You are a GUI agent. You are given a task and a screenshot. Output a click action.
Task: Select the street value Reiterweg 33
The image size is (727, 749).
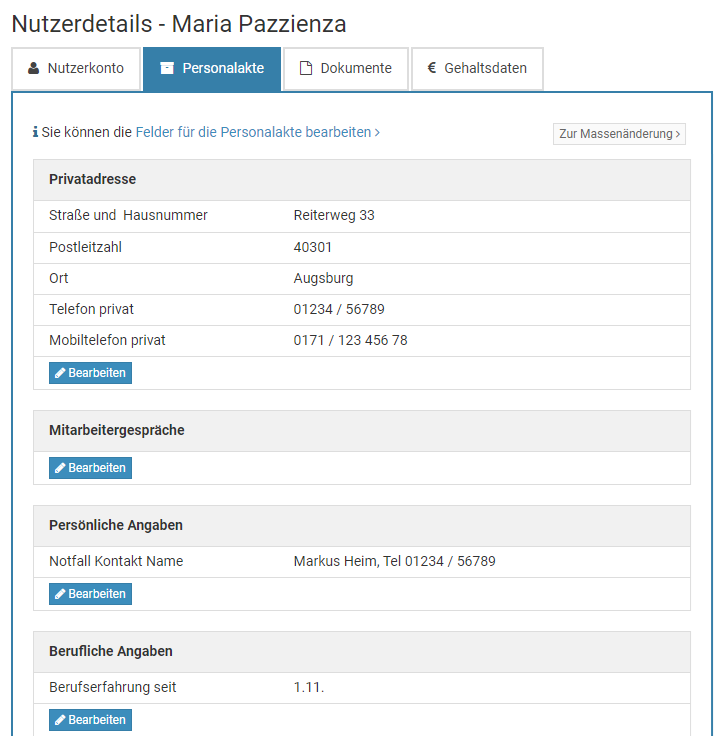tap(334, 216)
